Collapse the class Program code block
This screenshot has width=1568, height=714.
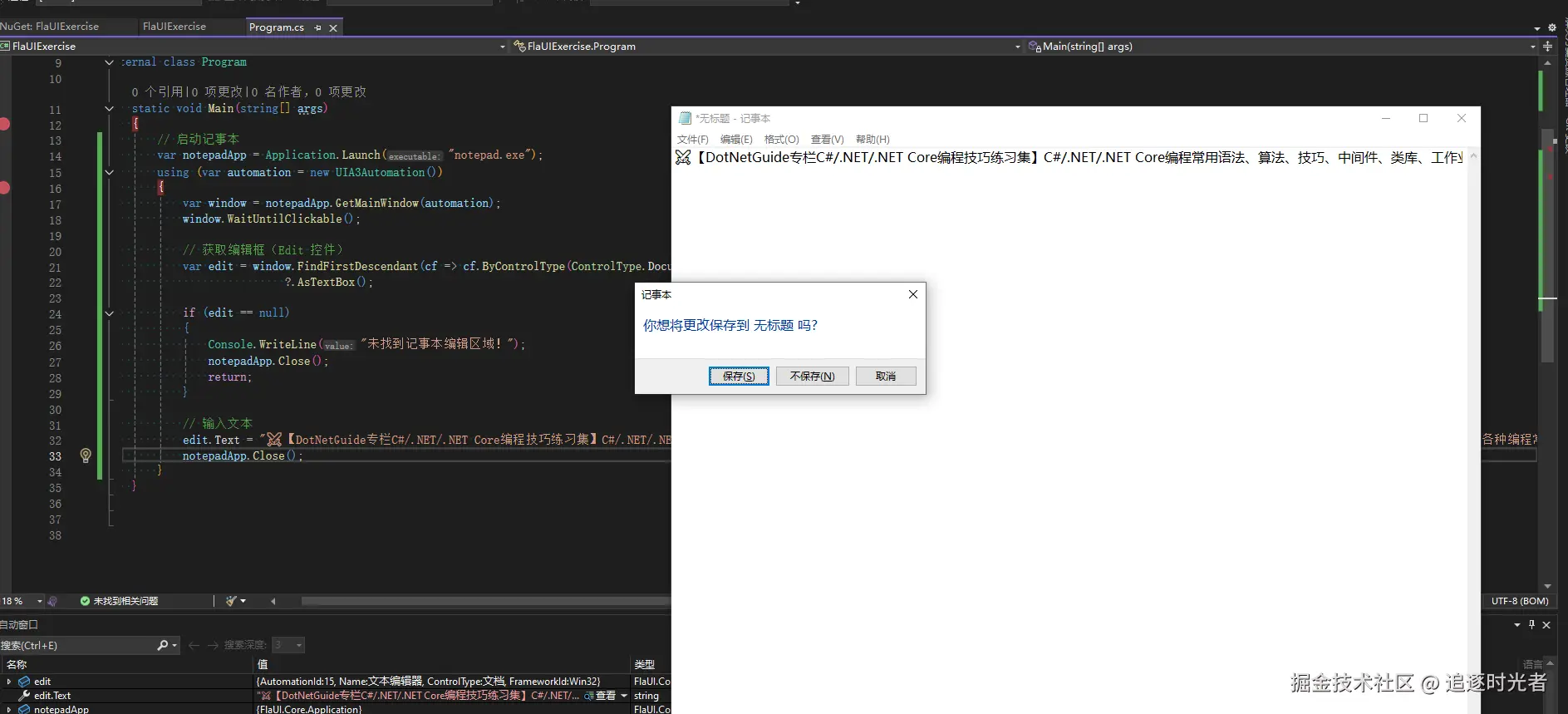click(109, 62)
